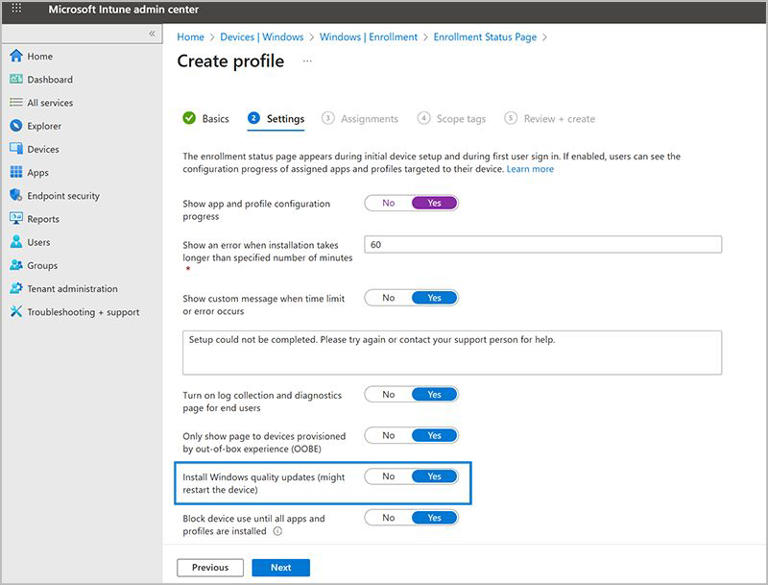Open the Learn more link

coord(530,170)
